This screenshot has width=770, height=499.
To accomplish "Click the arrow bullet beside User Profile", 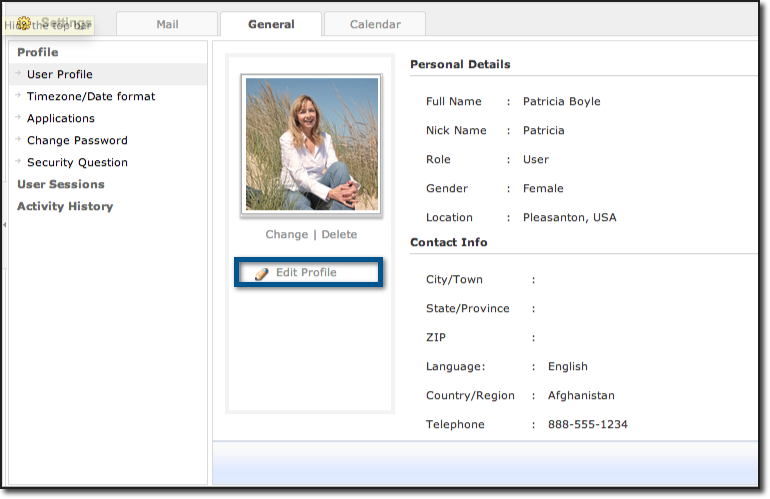I will 18,74.
